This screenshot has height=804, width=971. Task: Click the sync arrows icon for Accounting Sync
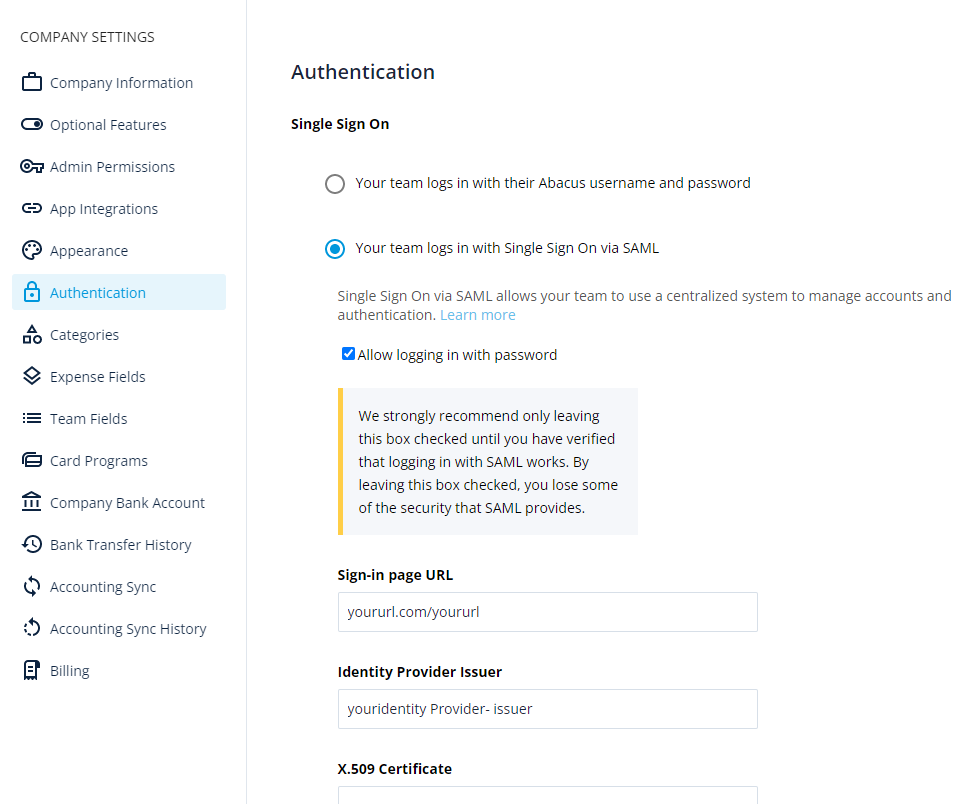(32, 586)
